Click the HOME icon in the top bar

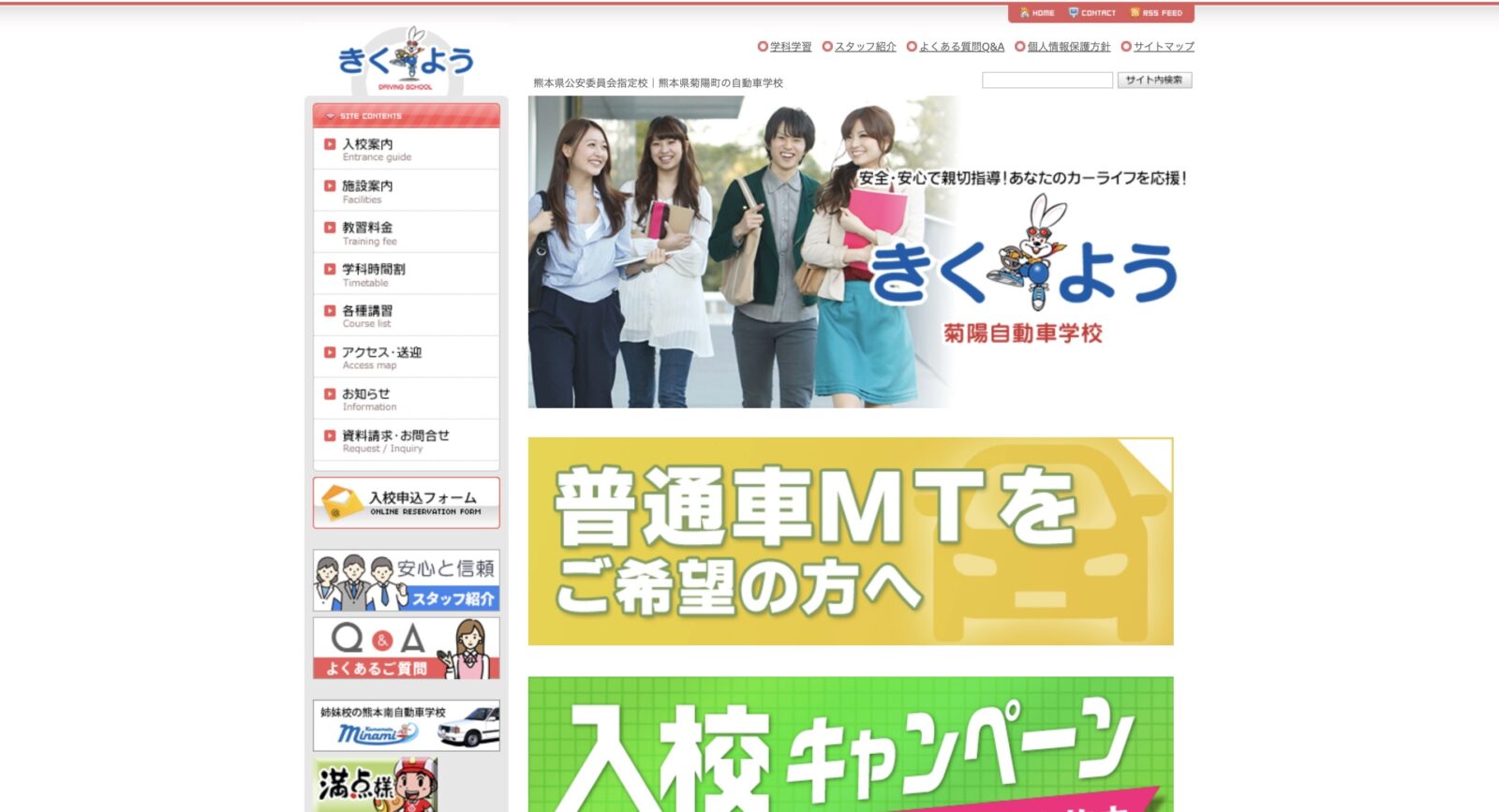click(1024, 13)
